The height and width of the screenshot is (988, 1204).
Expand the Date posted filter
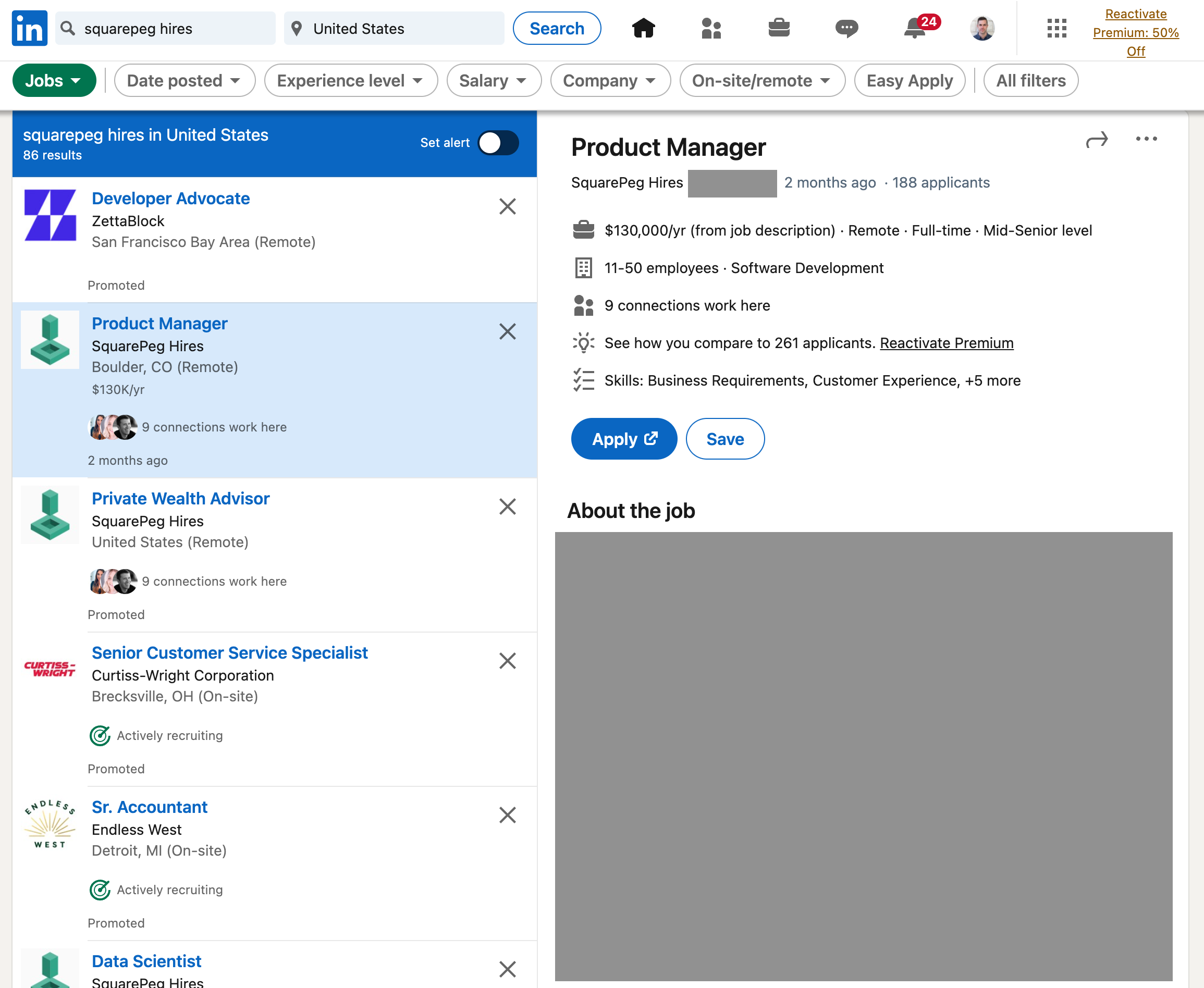(x=185, y=80)
